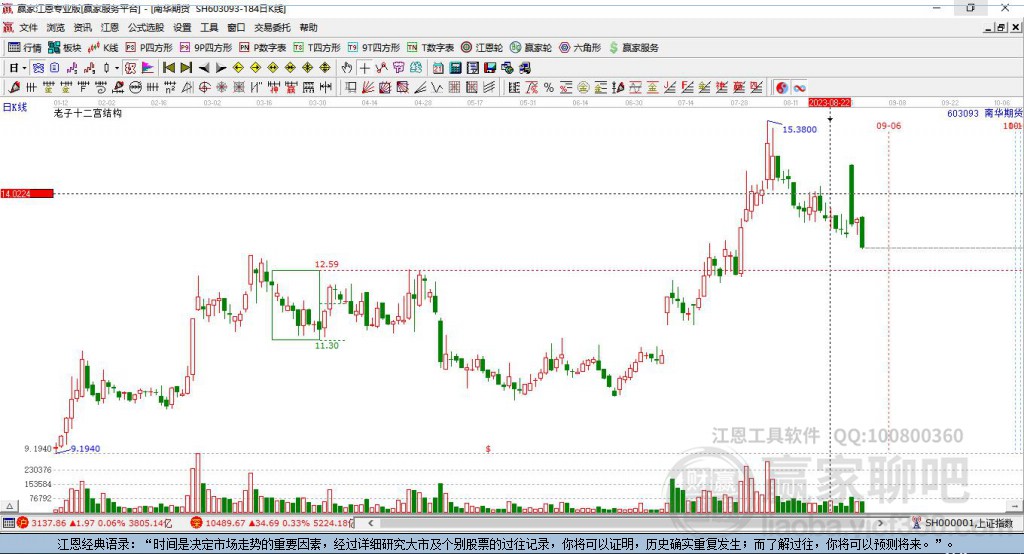This screenshot has height=554, width=1024.
Task: Open the P数字表 tool
Action: click(x=263, y=48)
